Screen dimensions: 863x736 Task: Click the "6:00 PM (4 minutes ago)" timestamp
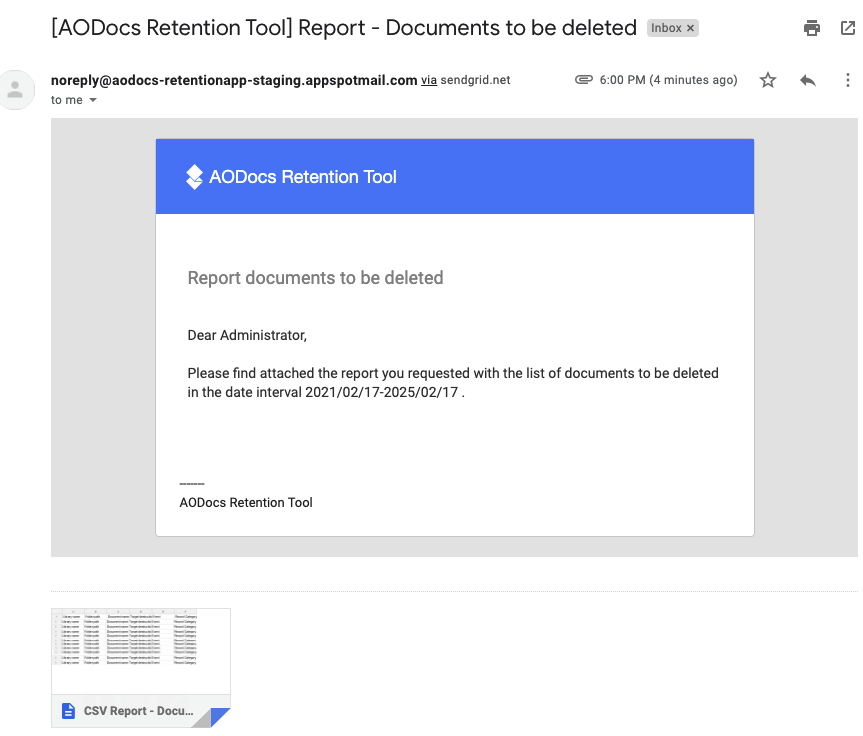(x=668, y=80)
